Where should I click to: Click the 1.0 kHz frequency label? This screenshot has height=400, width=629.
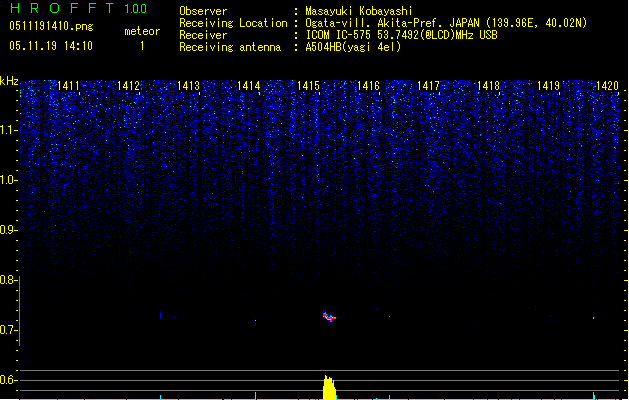[8, 180]
